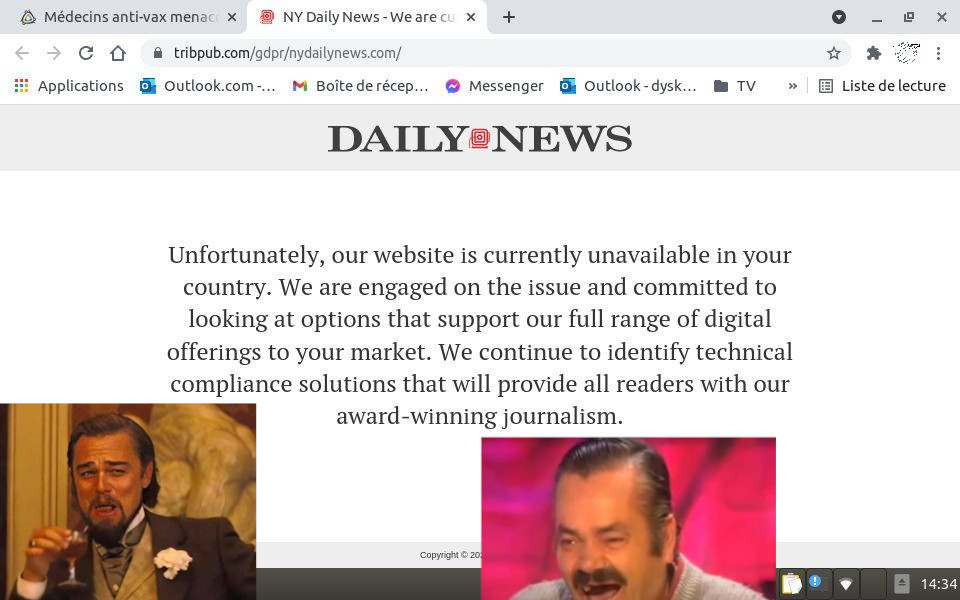Click the tab search circle arrow button
This screenshot has width=960, height=600.
coord(839,17)
